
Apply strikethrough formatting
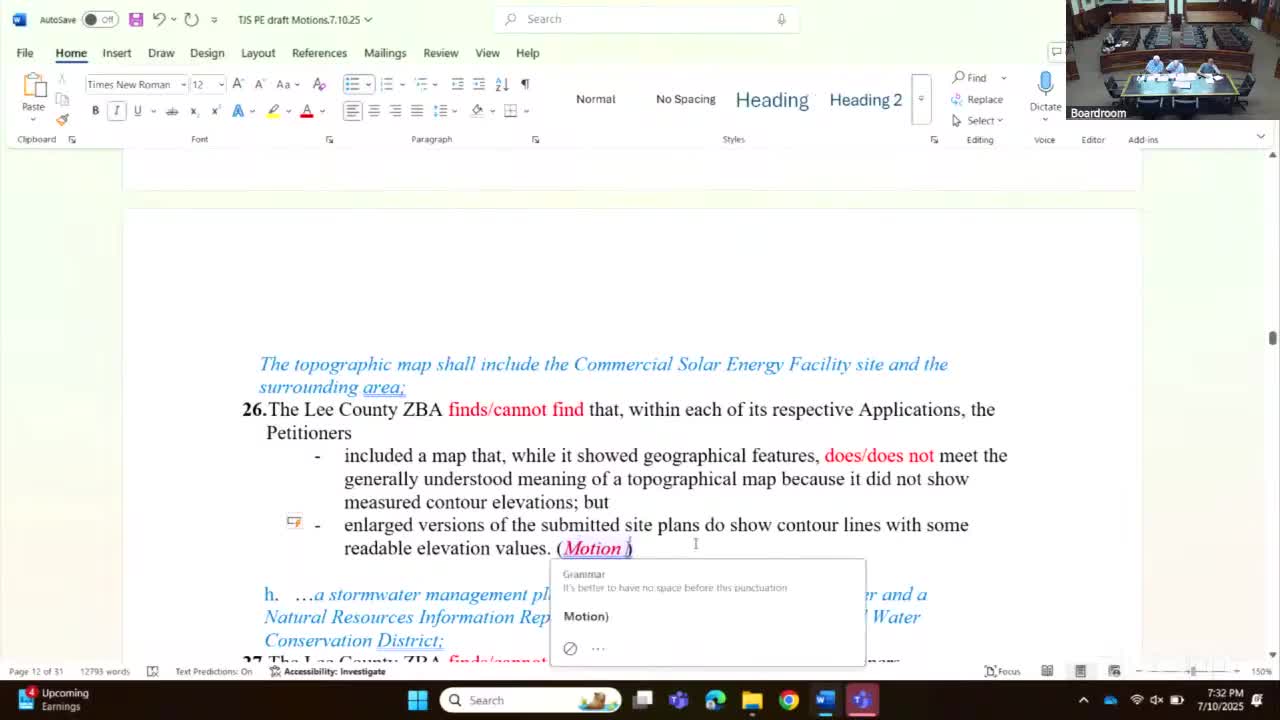pyautogui.click(x=171, y=111)
